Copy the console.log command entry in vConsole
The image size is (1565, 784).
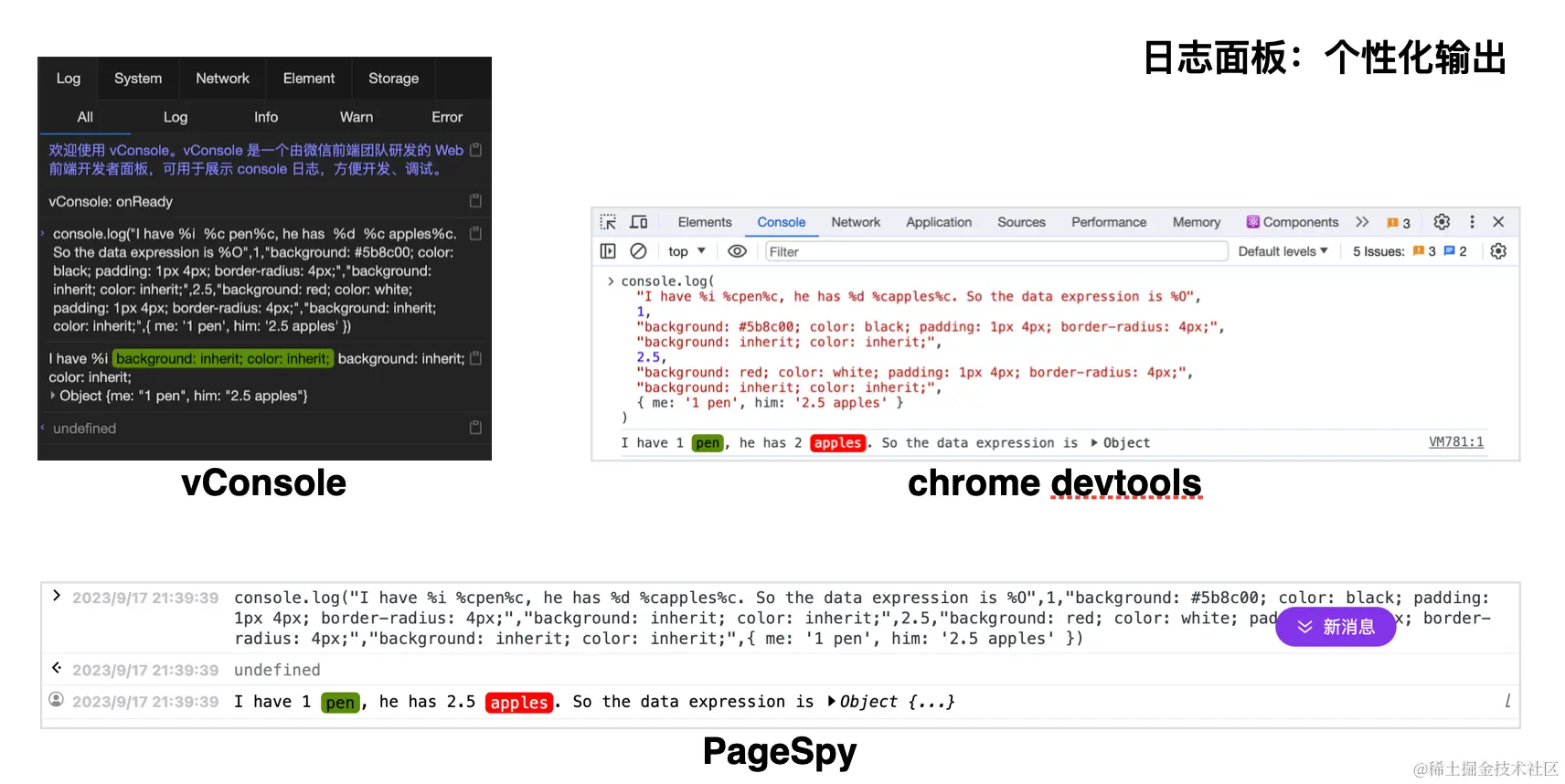475,234
